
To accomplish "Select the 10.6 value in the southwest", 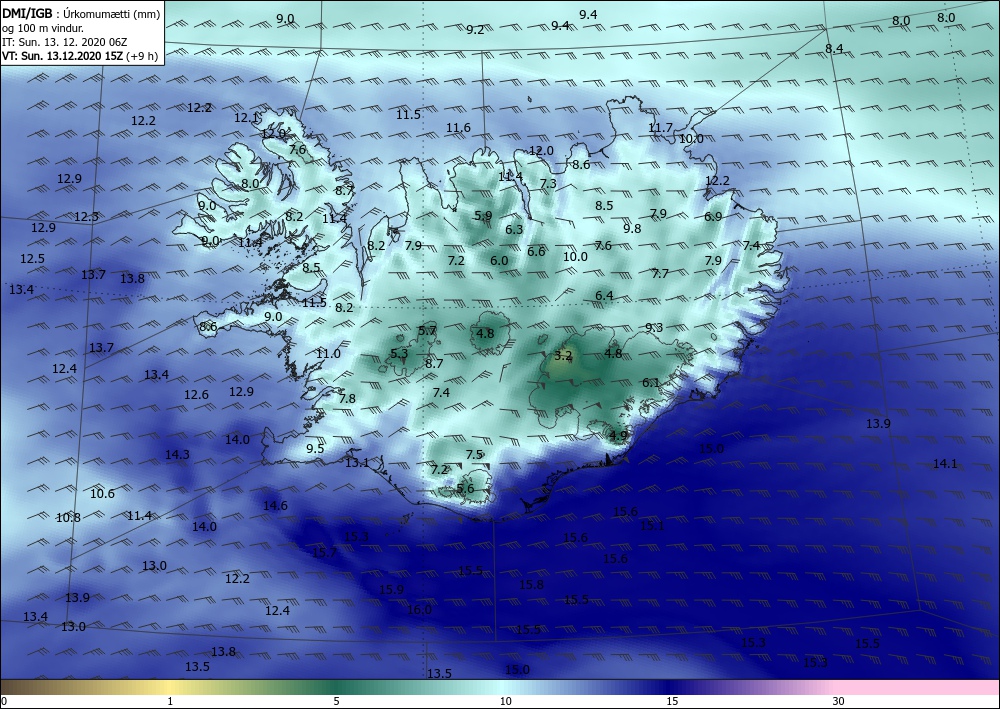I will [102, 493].
